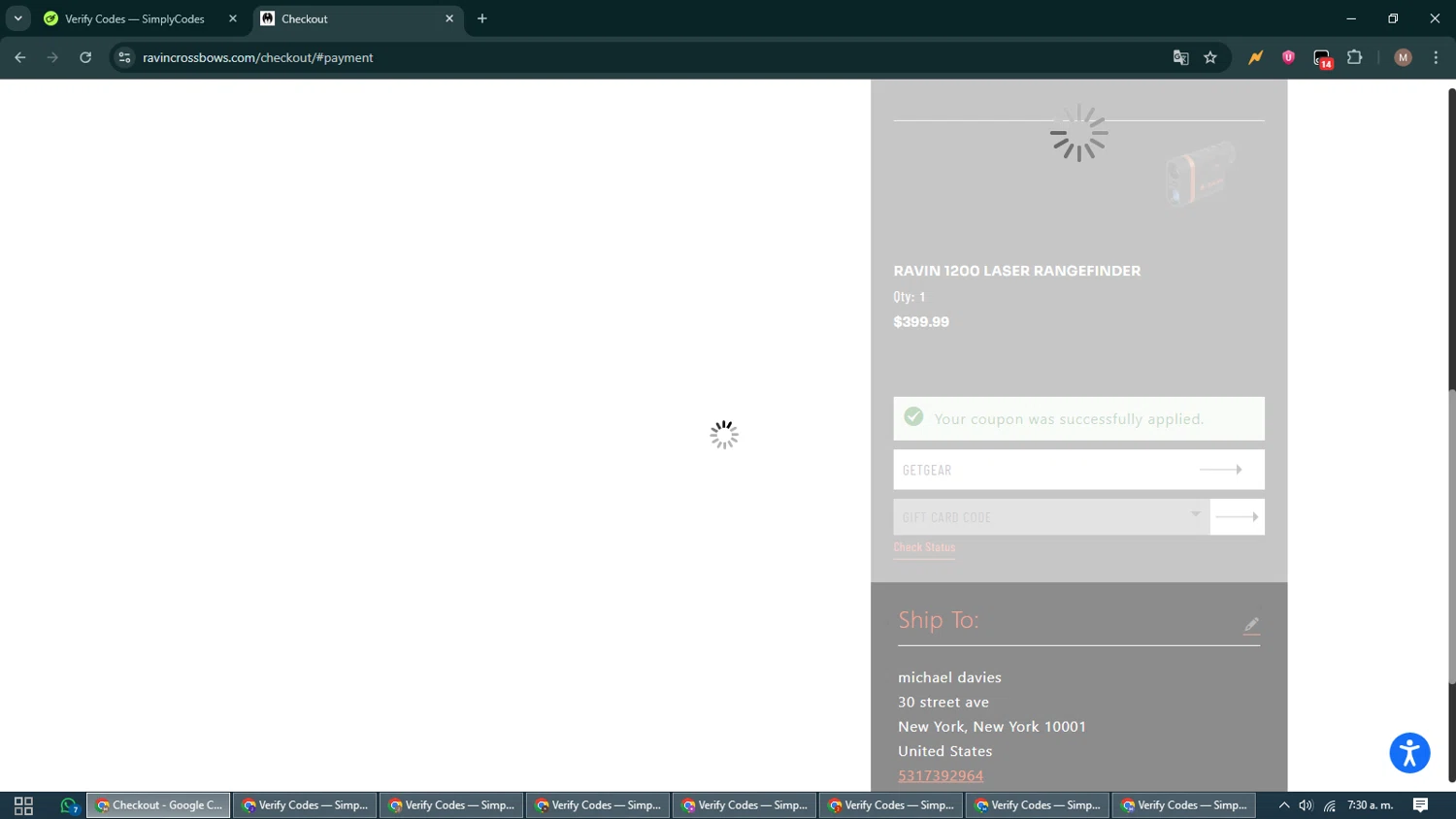Screen dimensions: 1456x819
Task: Open Windows Task View icon
Action: point(23,805)
